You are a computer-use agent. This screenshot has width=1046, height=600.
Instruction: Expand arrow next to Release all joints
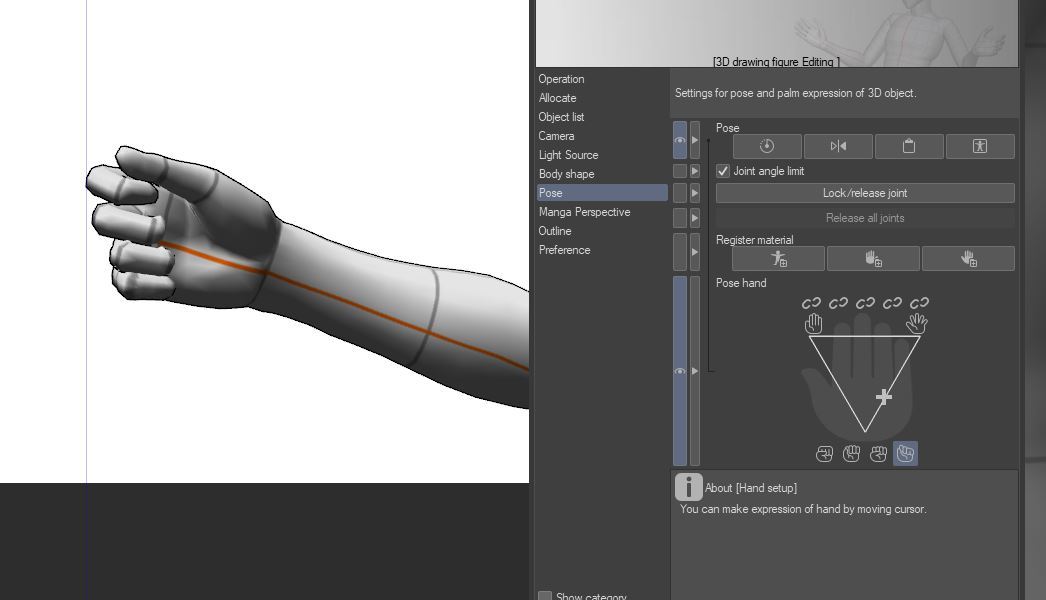pos(694,218)
